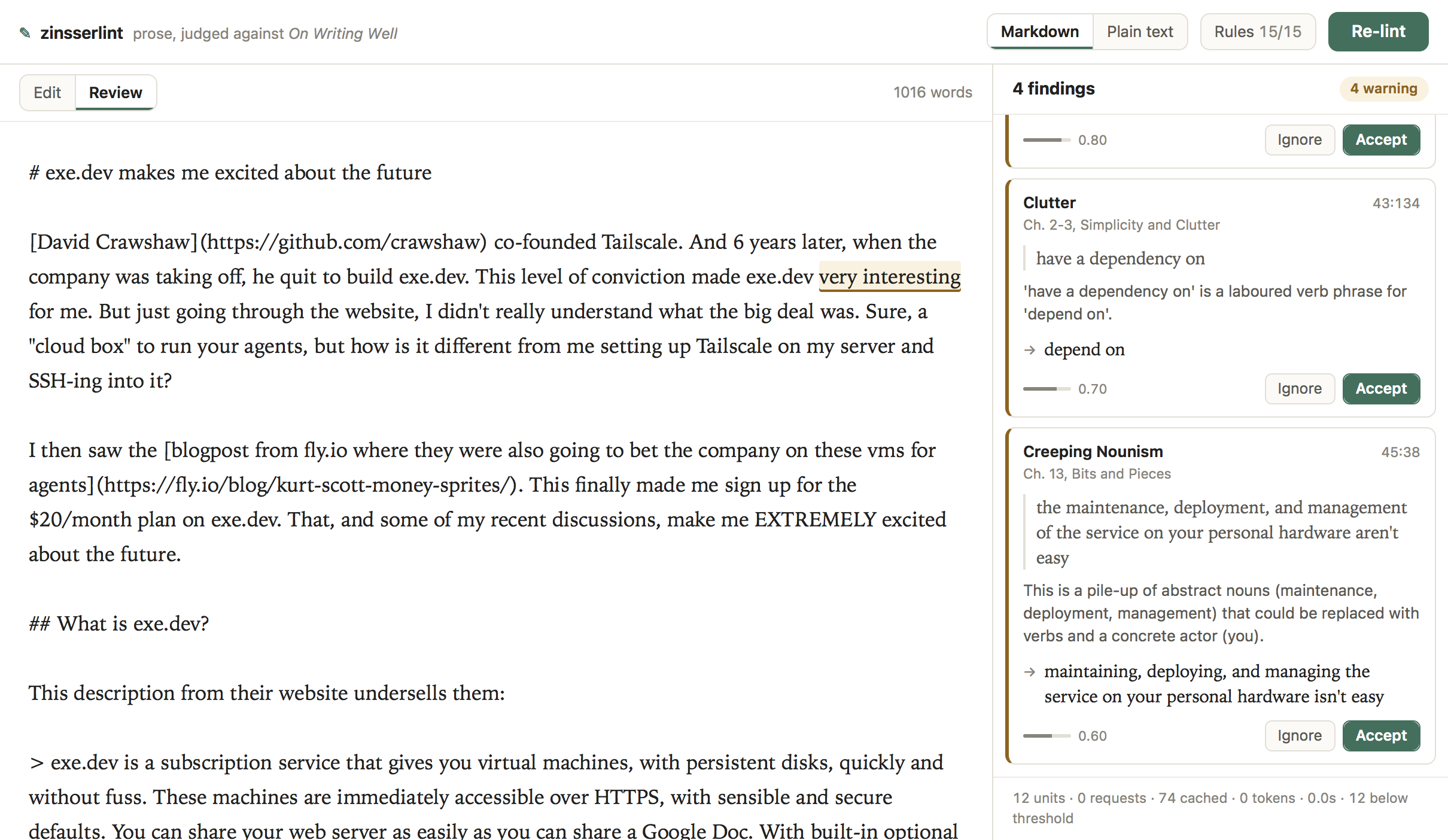1448x840 pixels.
Task: Switch to Plain text mode
Action: pyautogui.click(x=1140, y=32)
